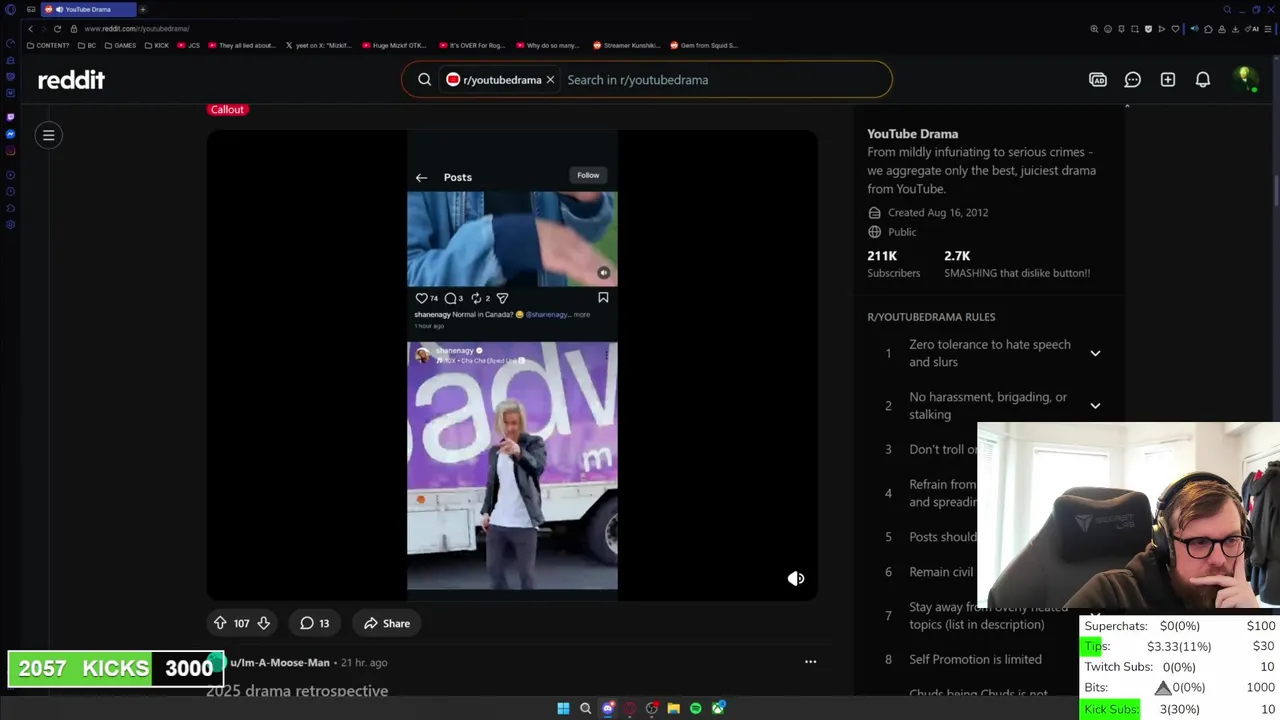This screenshot has width=1280, height=720.
Task: Open 'Huge Mizkif OTK...' bookmark
Action: pyautogui.click(x=396, y=45)
